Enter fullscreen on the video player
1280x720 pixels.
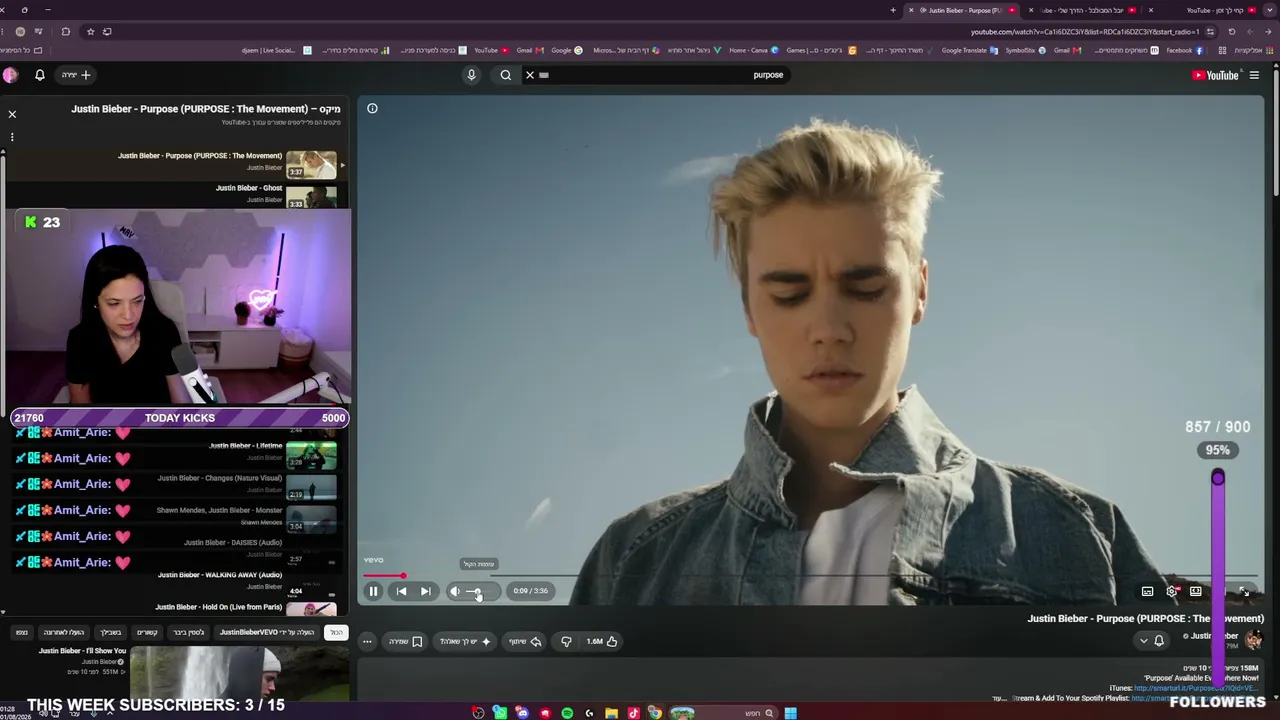coord(1244,591)
